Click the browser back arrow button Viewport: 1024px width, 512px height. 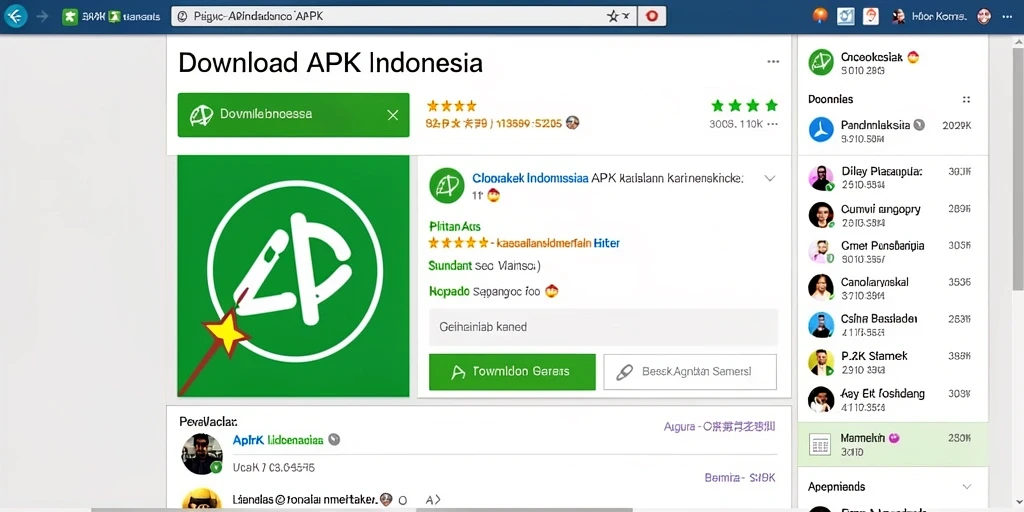pos(15,16)
